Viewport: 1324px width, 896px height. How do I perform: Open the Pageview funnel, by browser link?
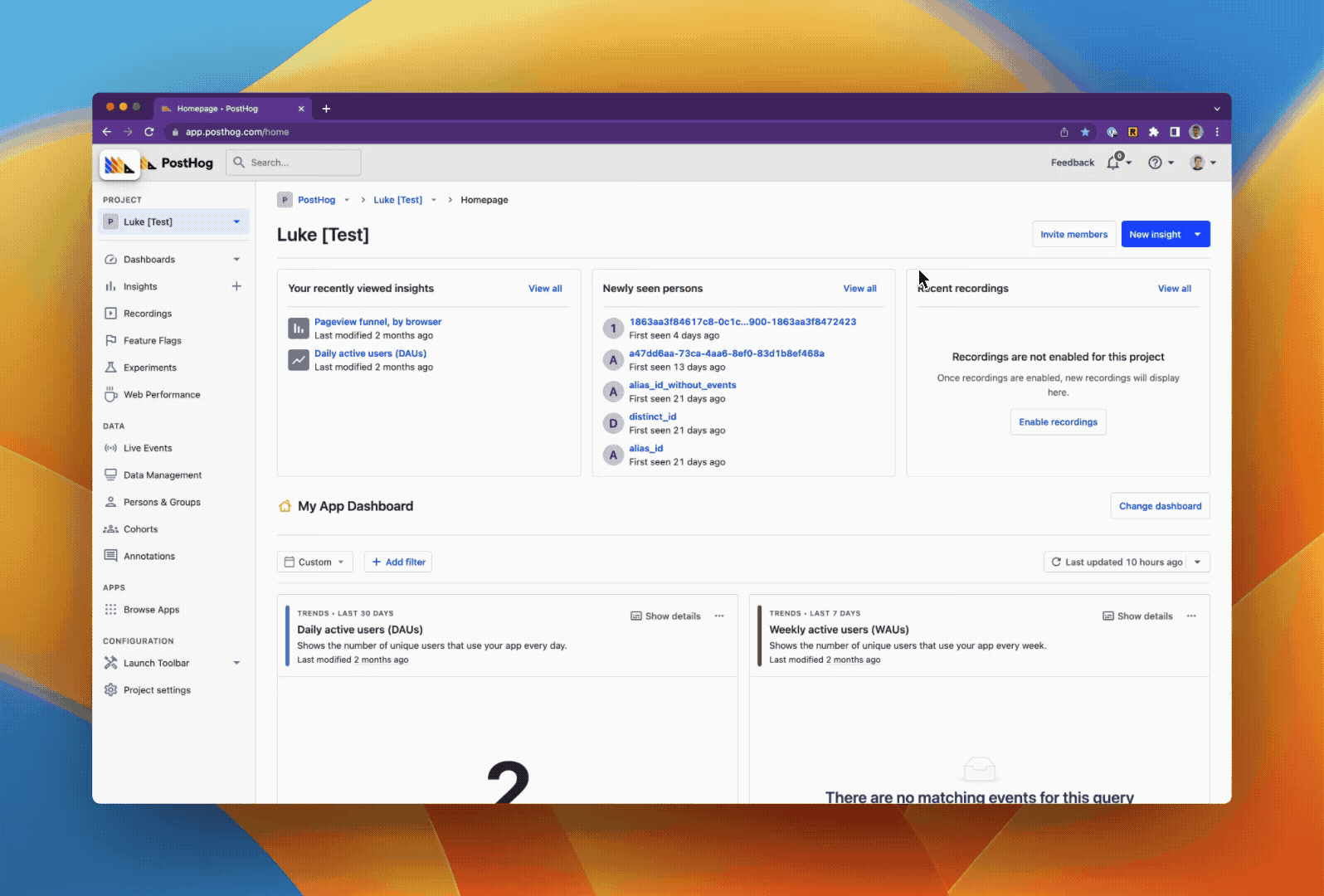coord(377,322)
